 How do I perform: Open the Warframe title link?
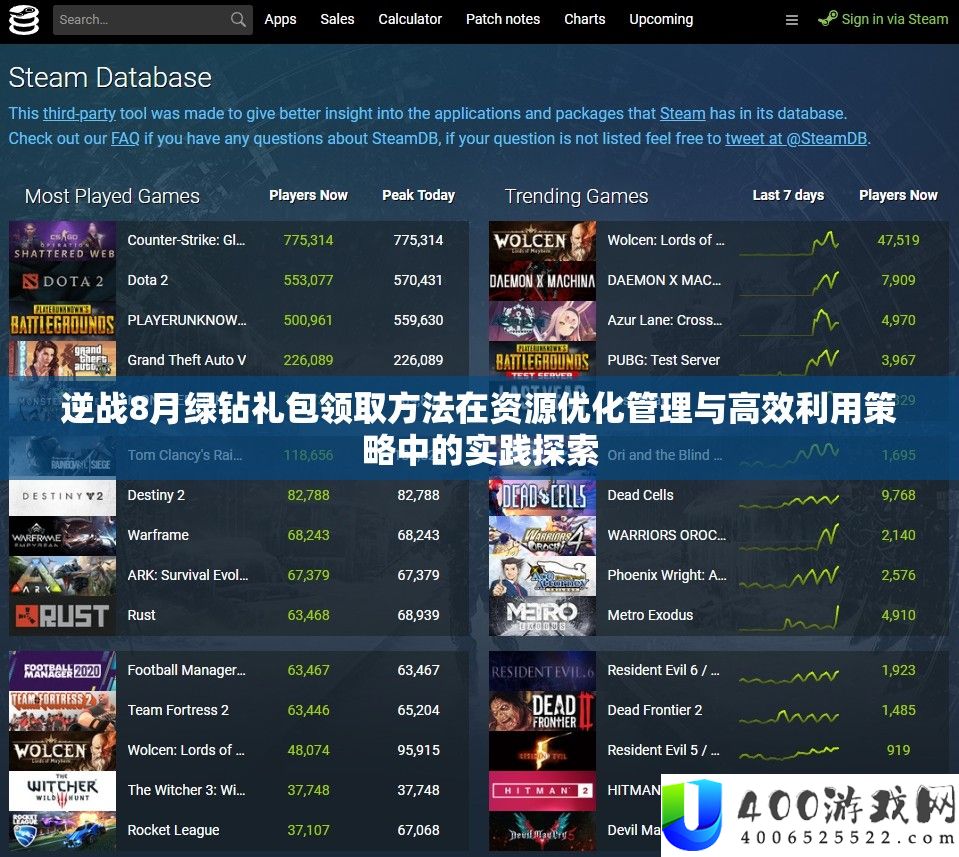(158, 535)
